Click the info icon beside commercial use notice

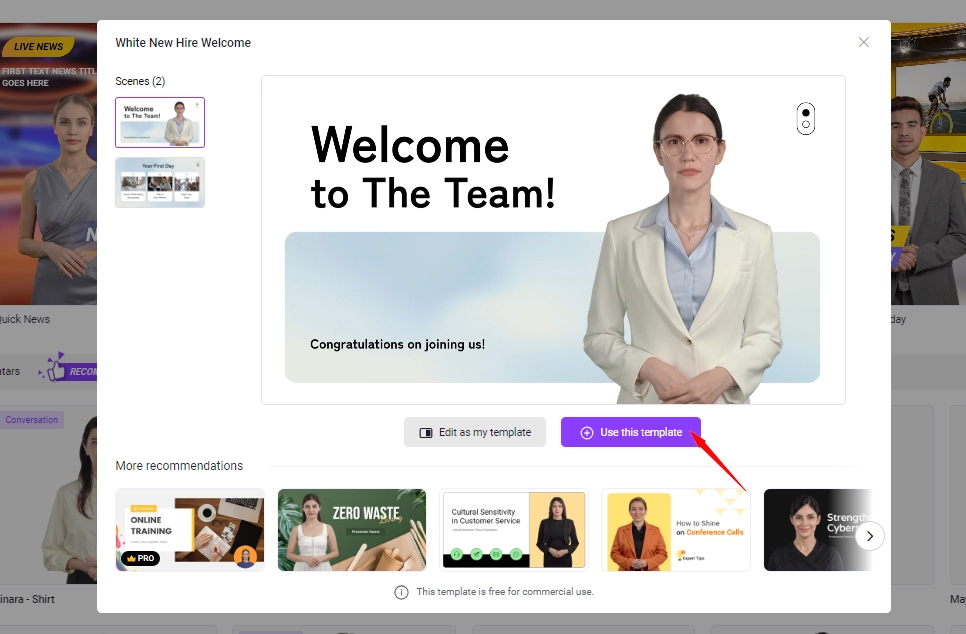tap(401, 592)
